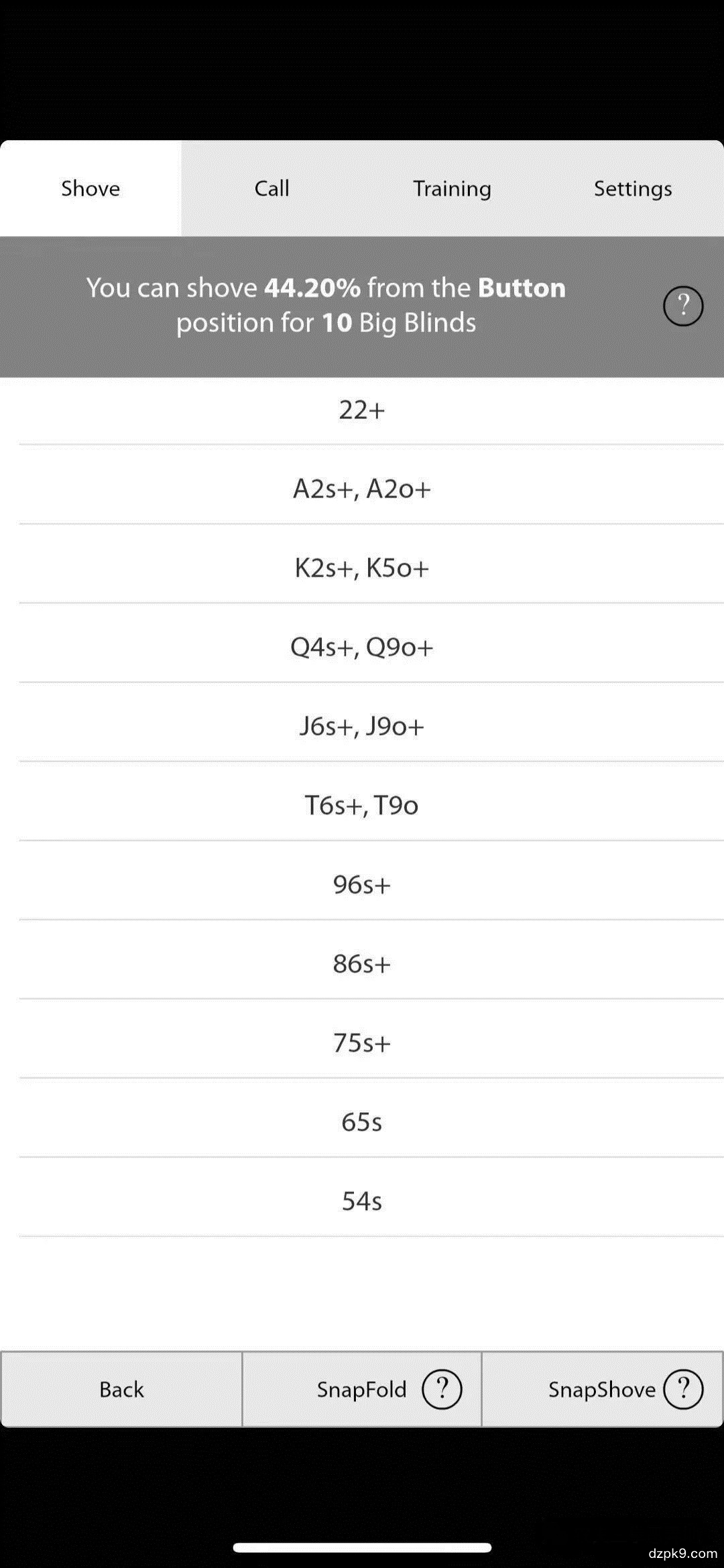Switch to the Shove tab

(x=90, y=188)
